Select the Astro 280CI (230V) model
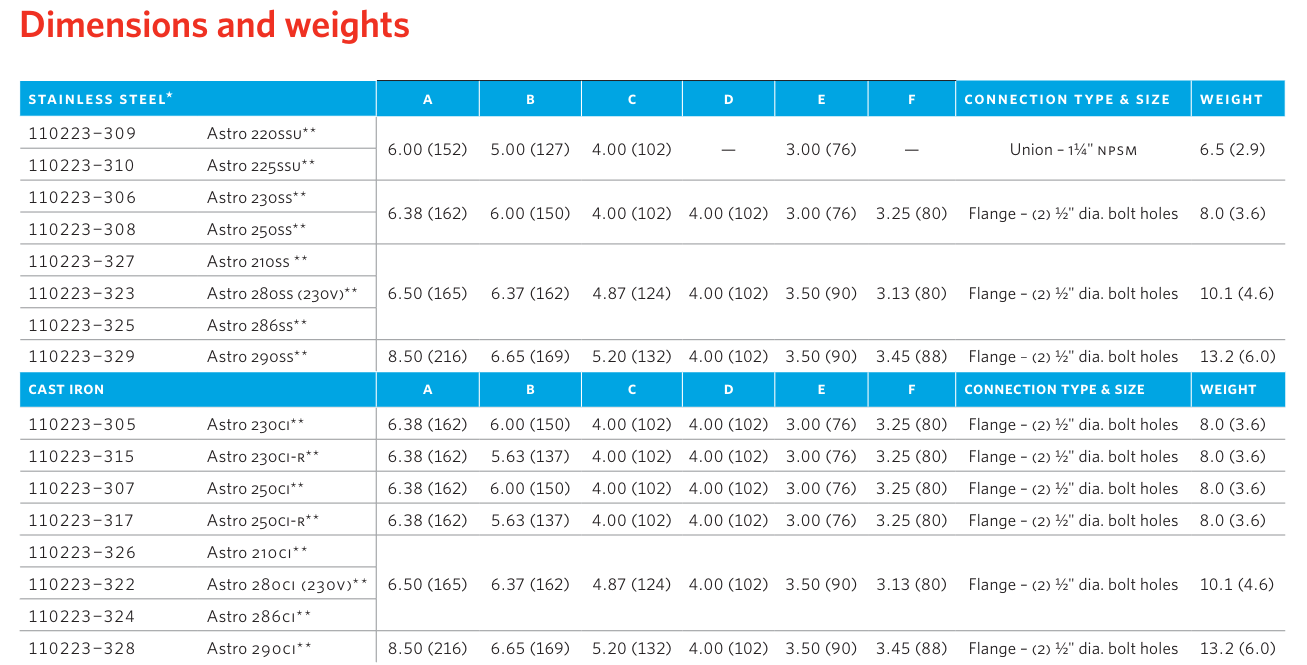Screen dimensions: 1307x665 287,584
